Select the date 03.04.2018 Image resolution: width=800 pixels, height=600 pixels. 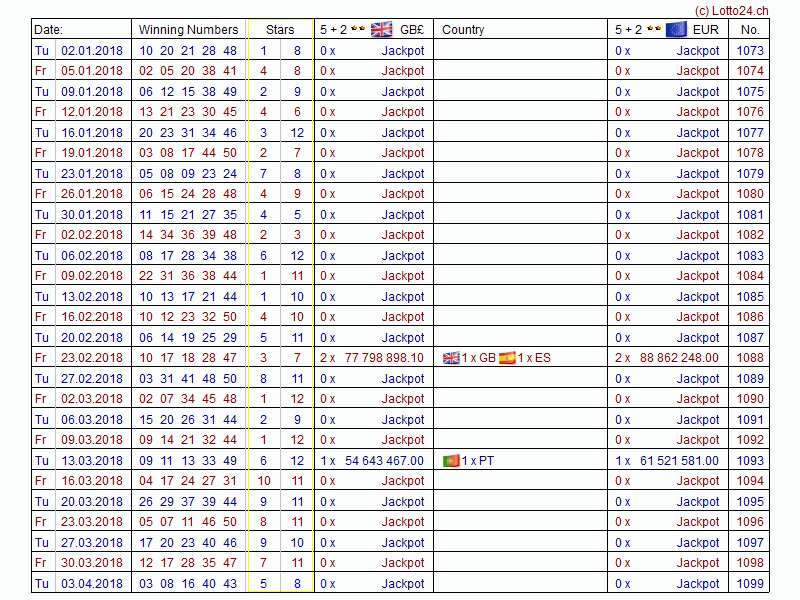point(92,584)
